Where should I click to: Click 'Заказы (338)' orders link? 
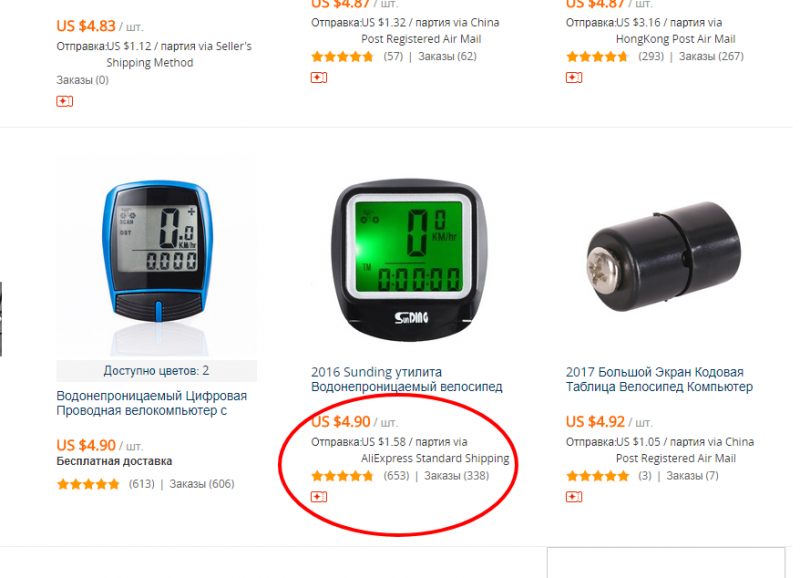(457, 476)
